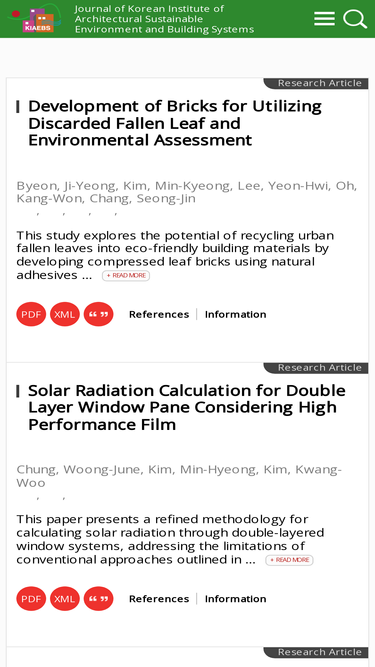
Task: Open Information for the bricks article
Action: (x=236, y=314)
